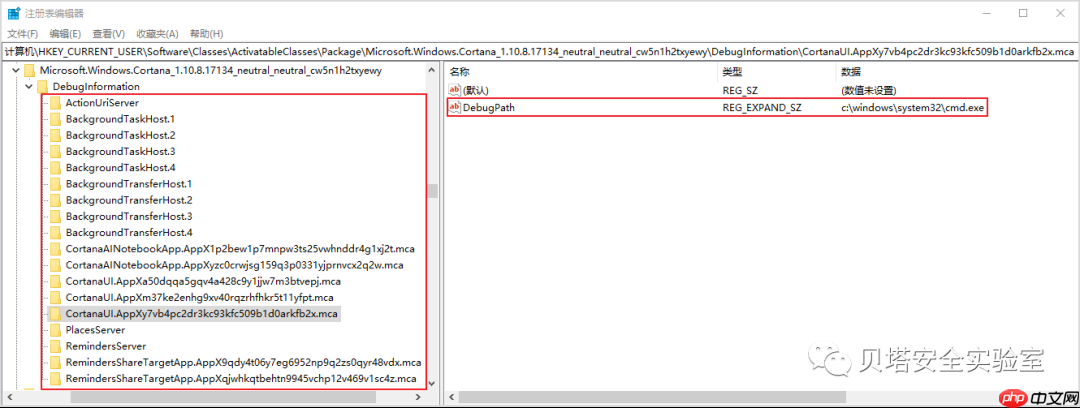Click the tree pane horizontal scrollbar left arrow
The width and height of the screenshot is (1080, 408).
(x=8, y=397)
